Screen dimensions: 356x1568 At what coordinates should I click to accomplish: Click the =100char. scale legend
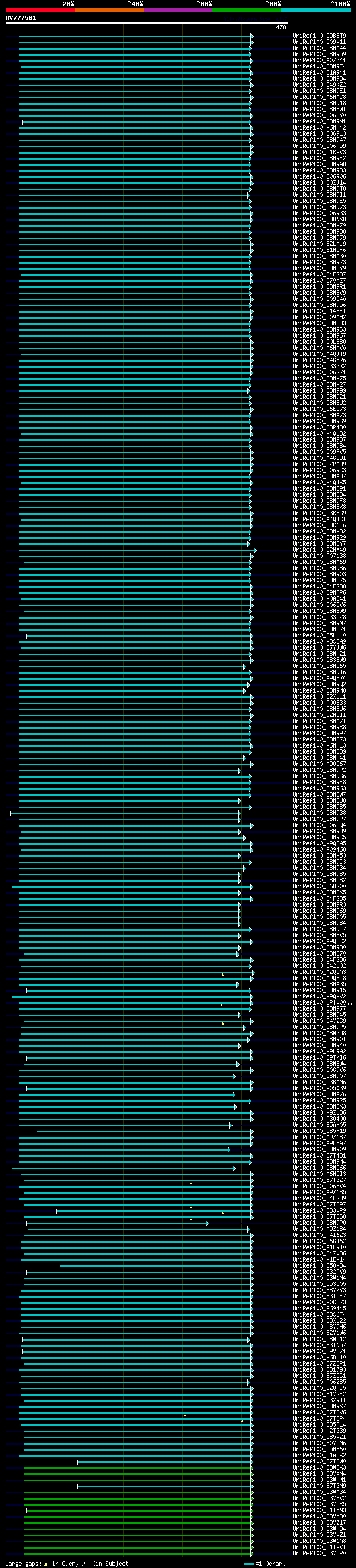click(265, 1564)
